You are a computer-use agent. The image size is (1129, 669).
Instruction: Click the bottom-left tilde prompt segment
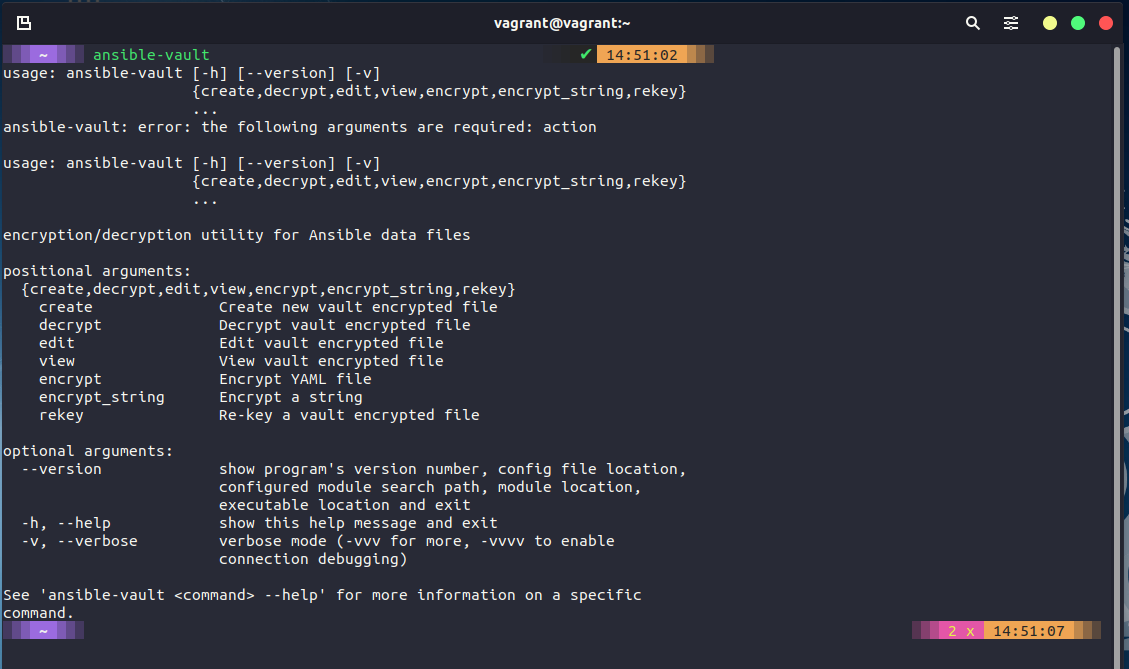click(42, 630)
